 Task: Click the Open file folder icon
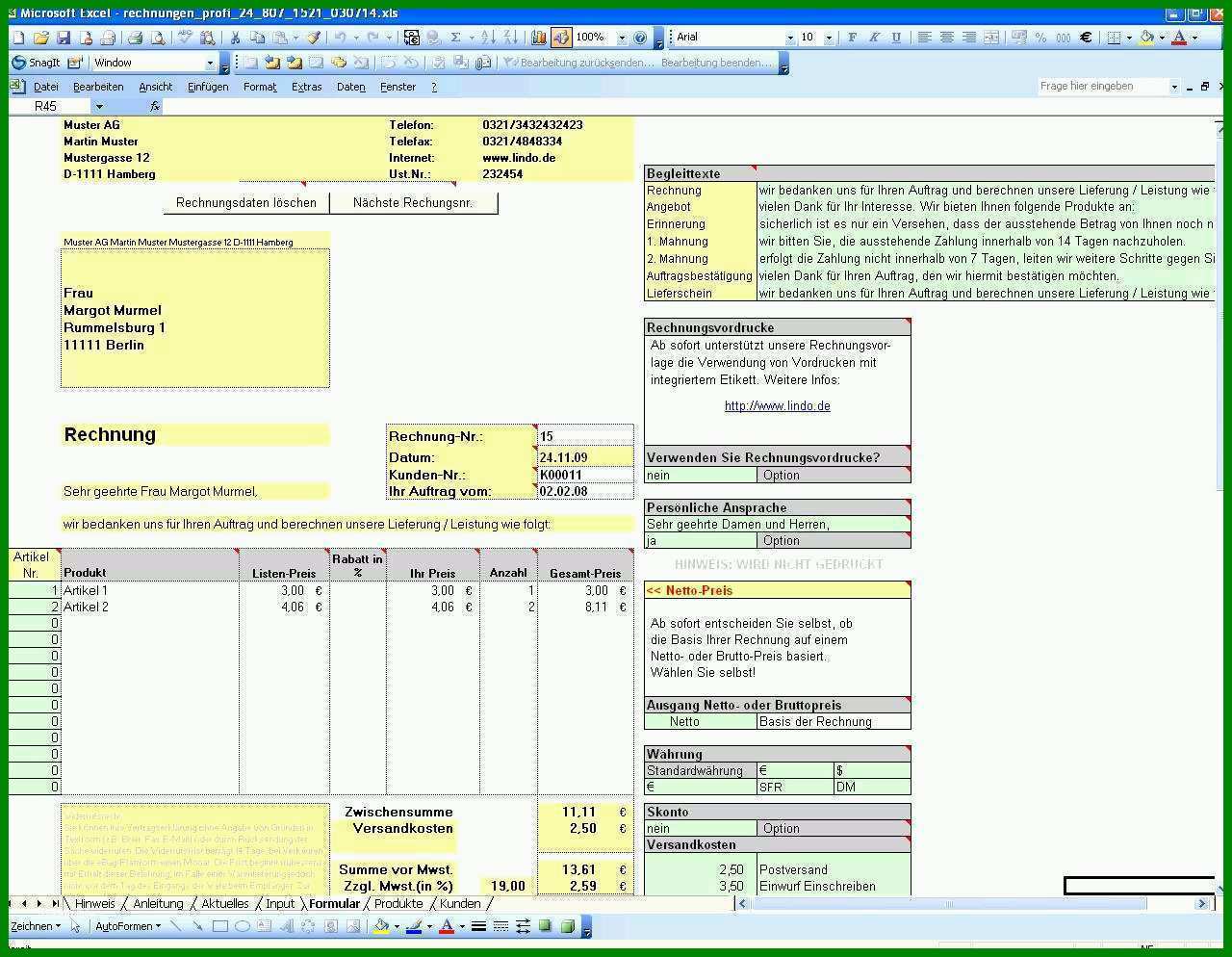[40, 38]
